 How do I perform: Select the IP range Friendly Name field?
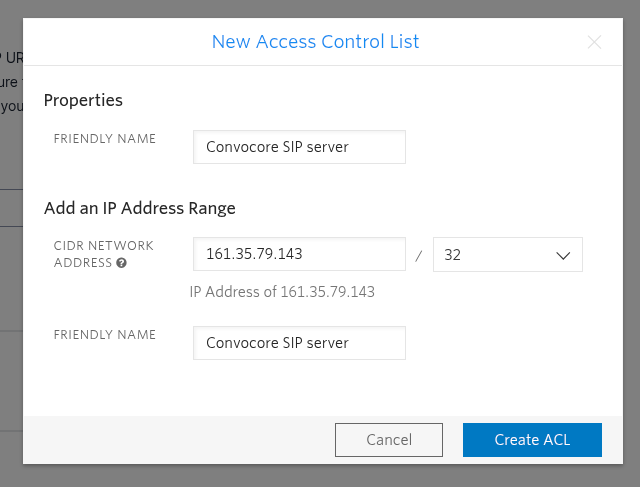pos(299,342)
